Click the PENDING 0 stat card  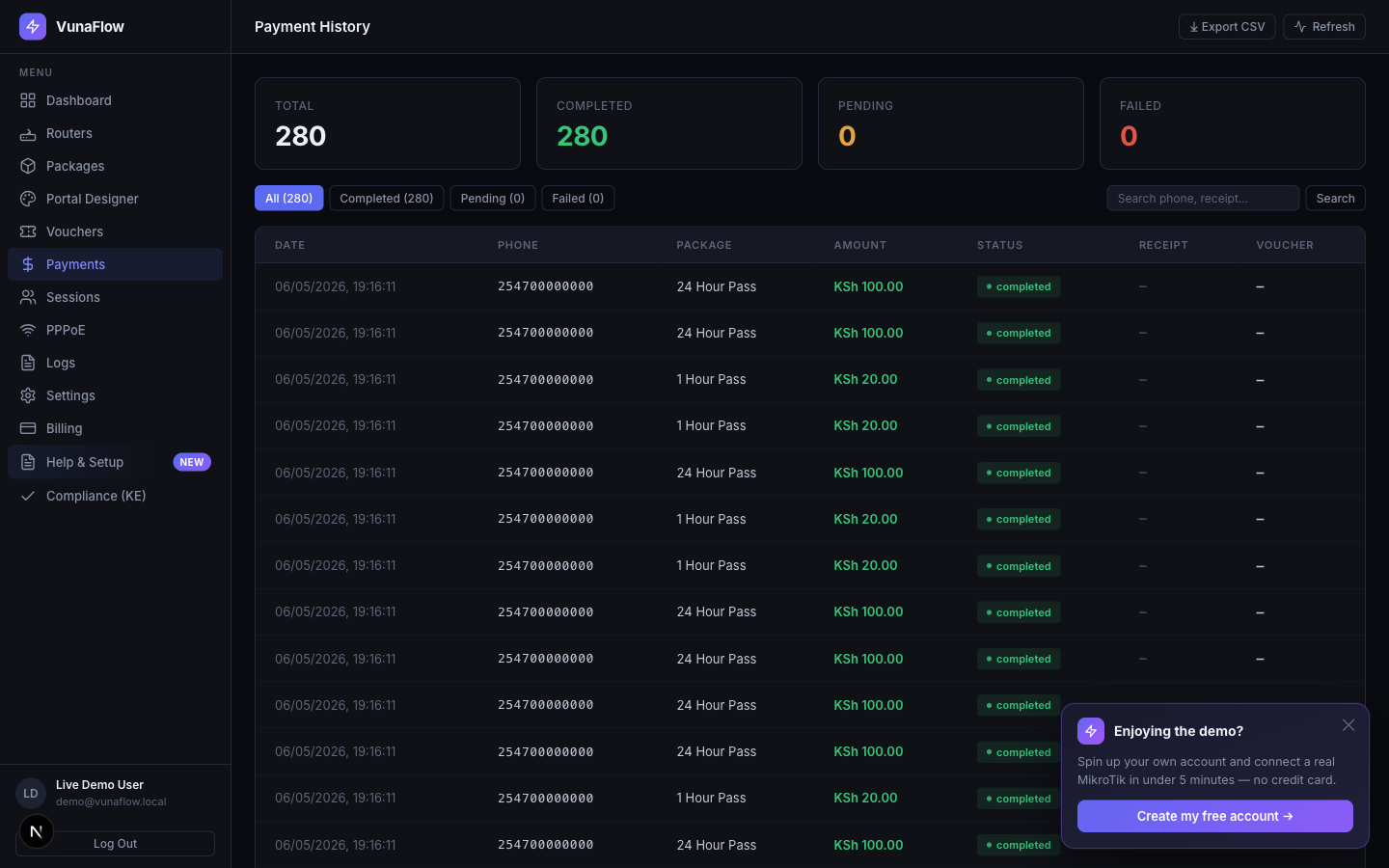pos(951,123)
